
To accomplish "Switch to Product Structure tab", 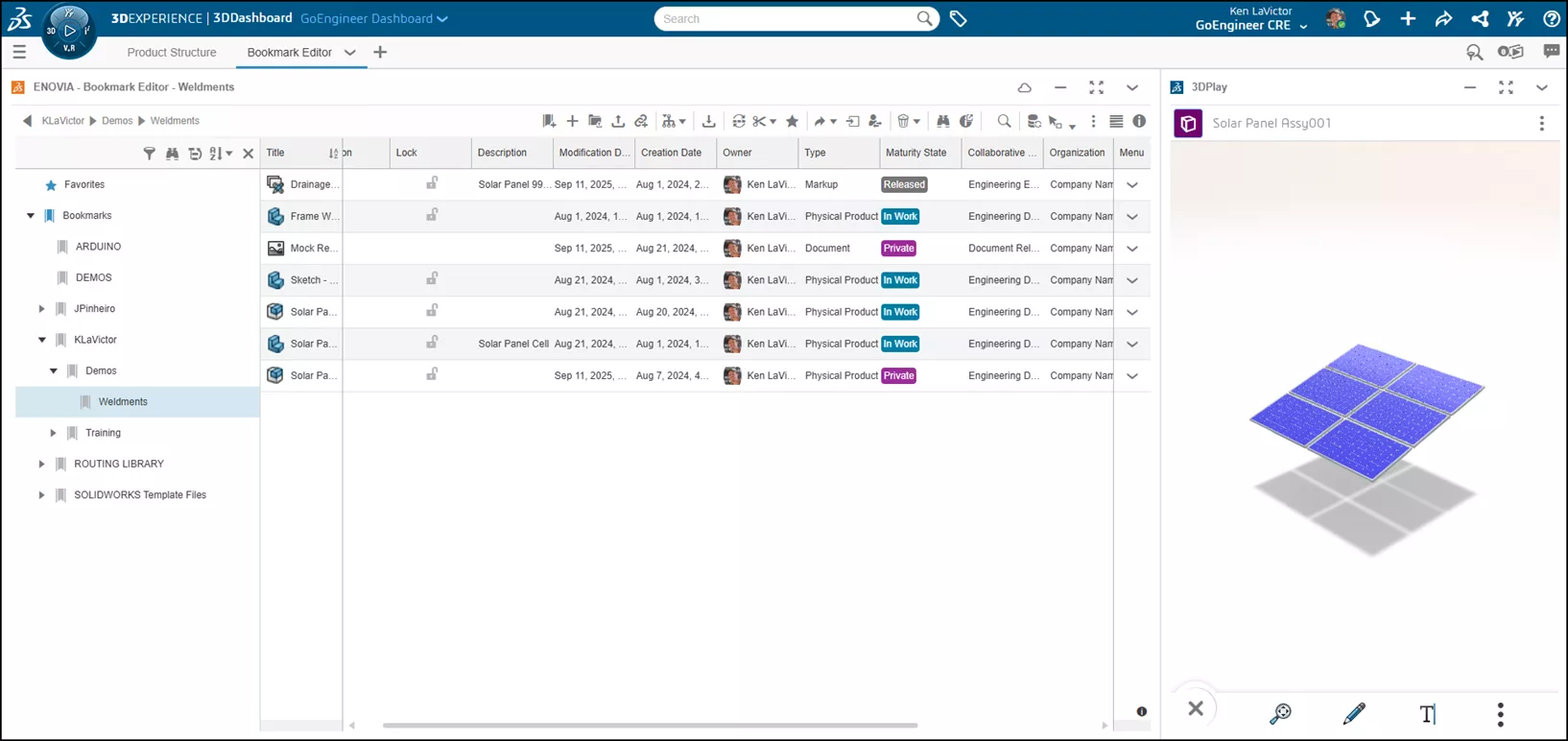I will tap(172, 53).
